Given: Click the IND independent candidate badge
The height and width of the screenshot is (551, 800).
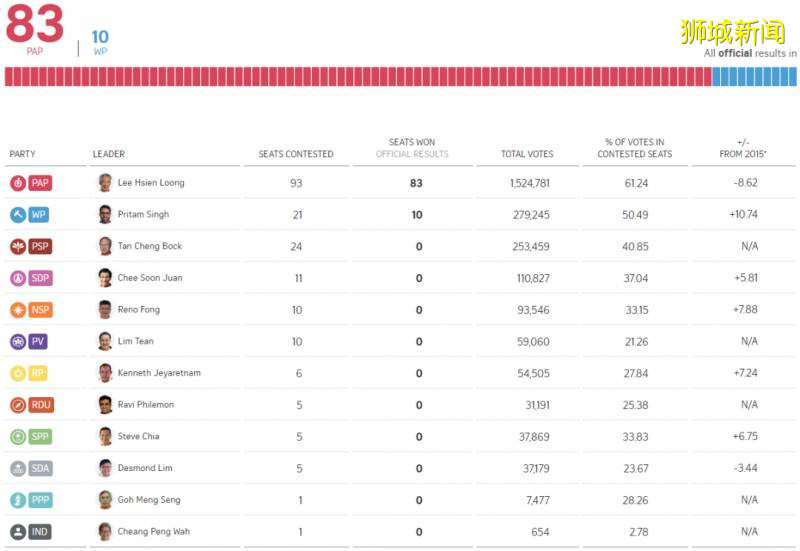Looking at the screenshot, I should 30,532.
